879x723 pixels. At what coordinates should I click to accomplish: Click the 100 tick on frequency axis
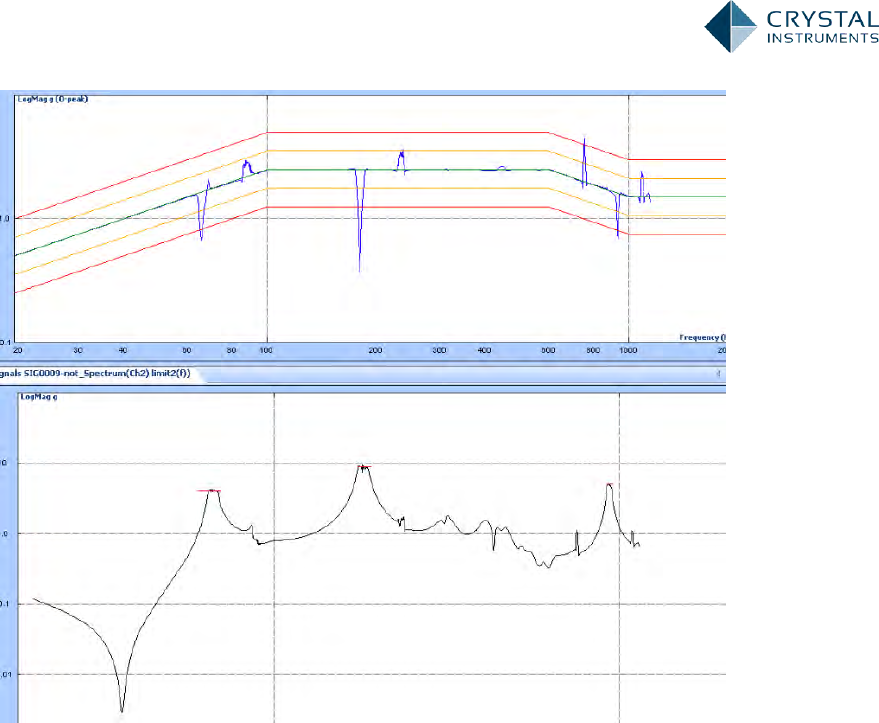tap(266, 350)
